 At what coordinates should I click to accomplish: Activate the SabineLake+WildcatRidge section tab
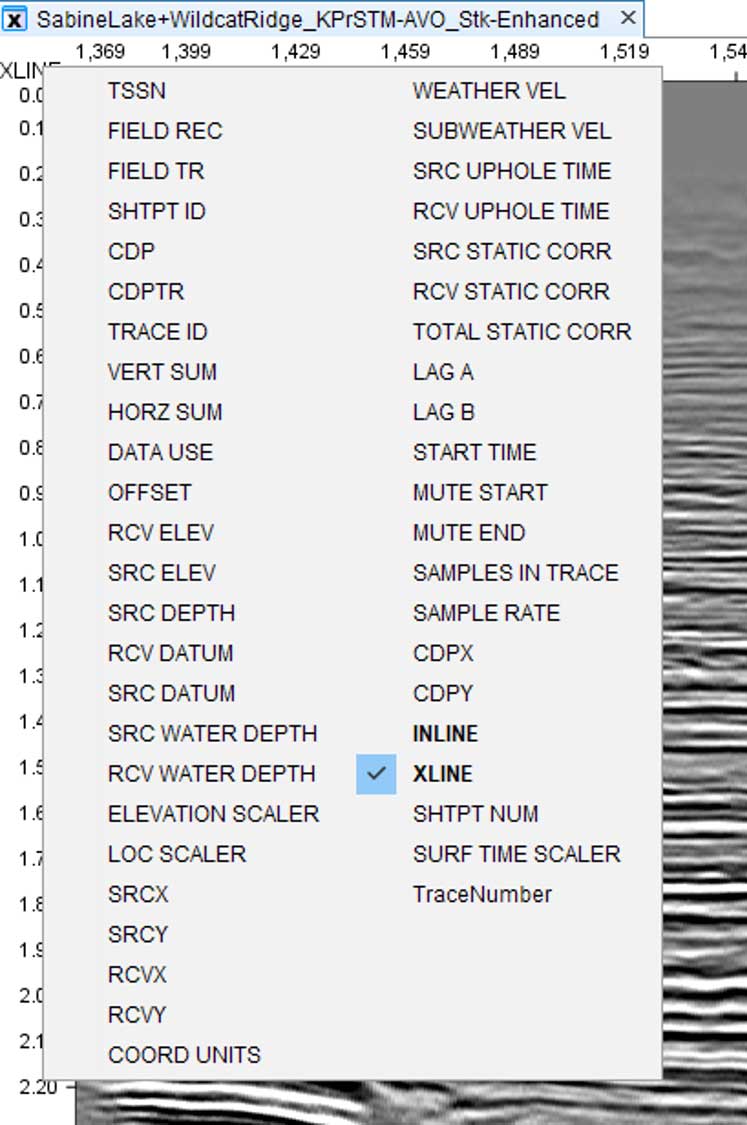click(x=318, y=19)
